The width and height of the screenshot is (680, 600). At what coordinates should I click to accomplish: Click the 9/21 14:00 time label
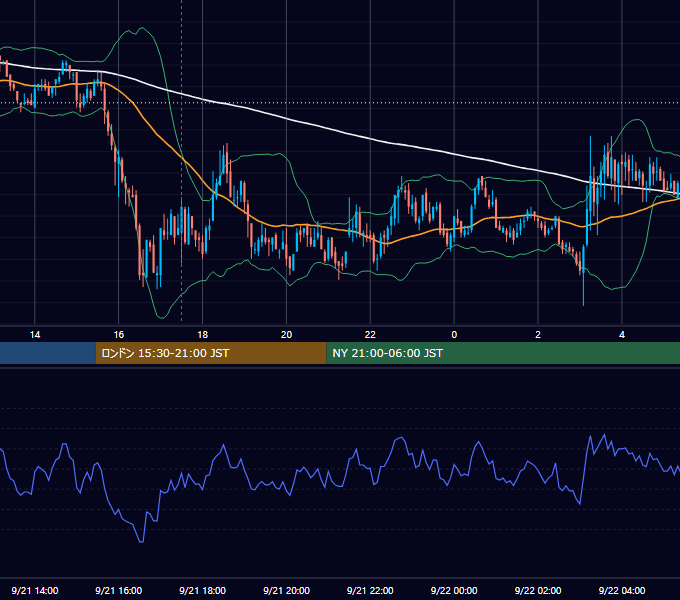click(x=35, y=590)
